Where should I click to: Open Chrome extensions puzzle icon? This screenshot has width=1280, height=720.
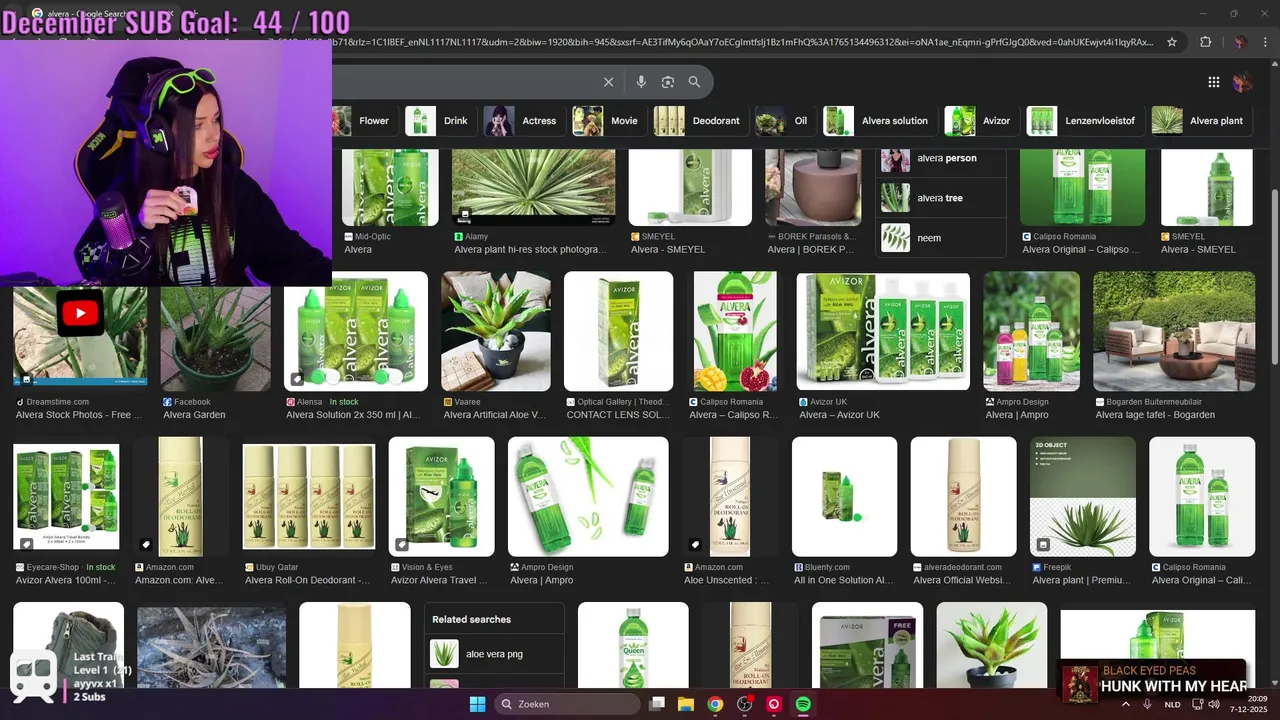tap(1205, 42)
